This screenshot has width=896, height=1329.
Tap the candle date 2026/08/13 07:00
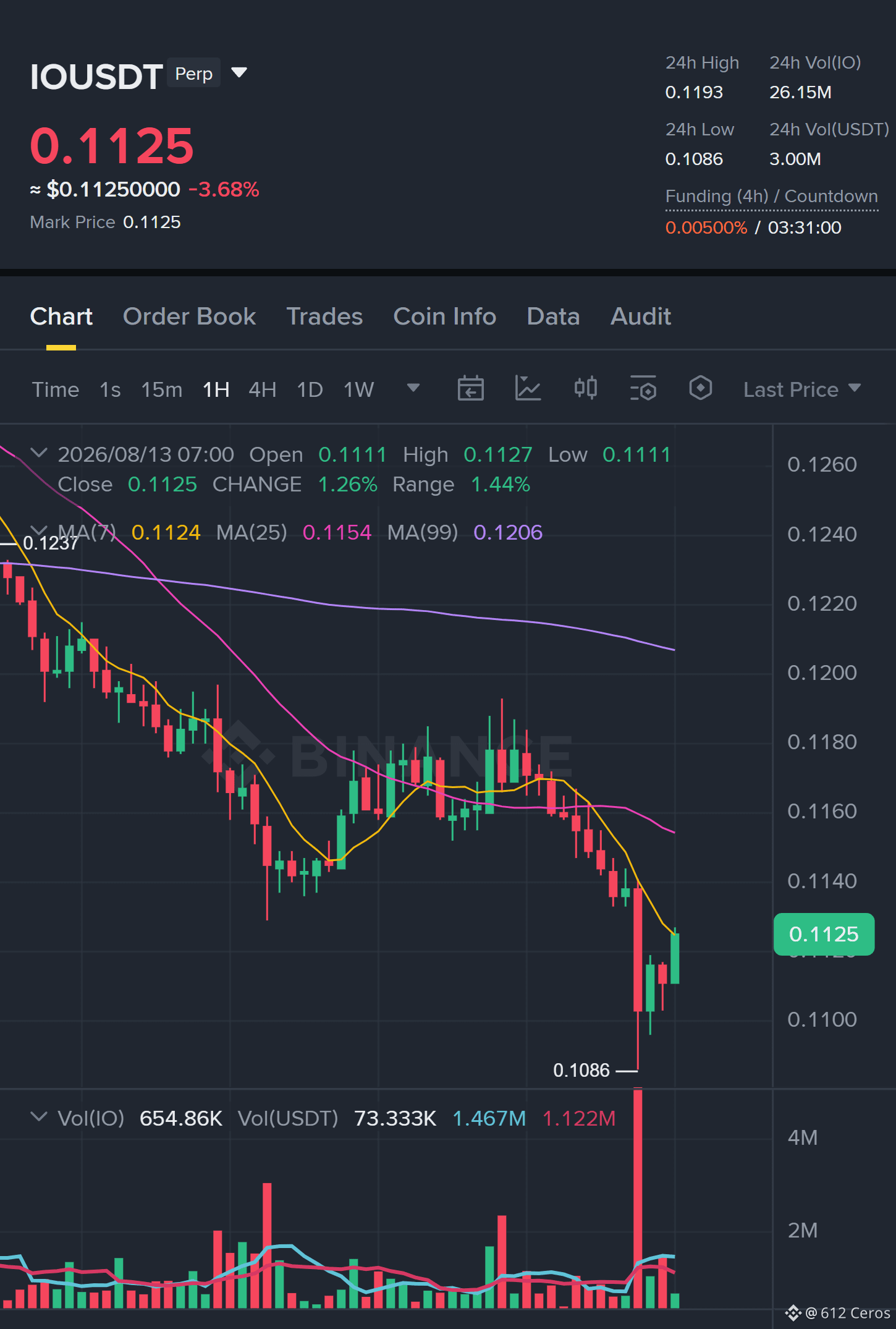(x=146, y=454)
